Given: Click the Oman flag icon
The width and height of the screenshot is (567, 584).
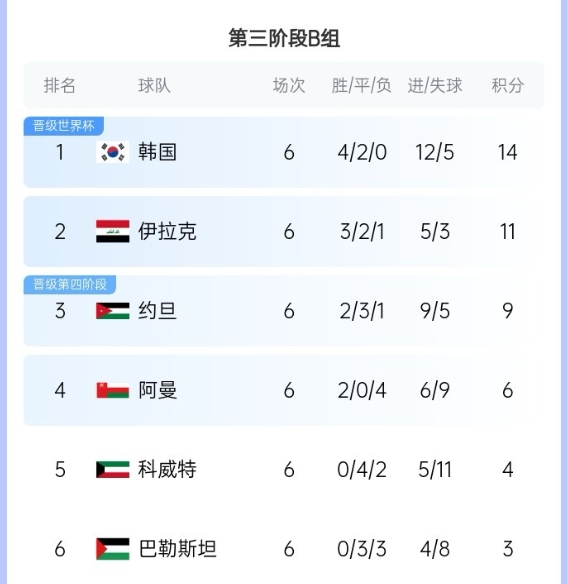Looking at the screenshot, I should pos(113,390).
